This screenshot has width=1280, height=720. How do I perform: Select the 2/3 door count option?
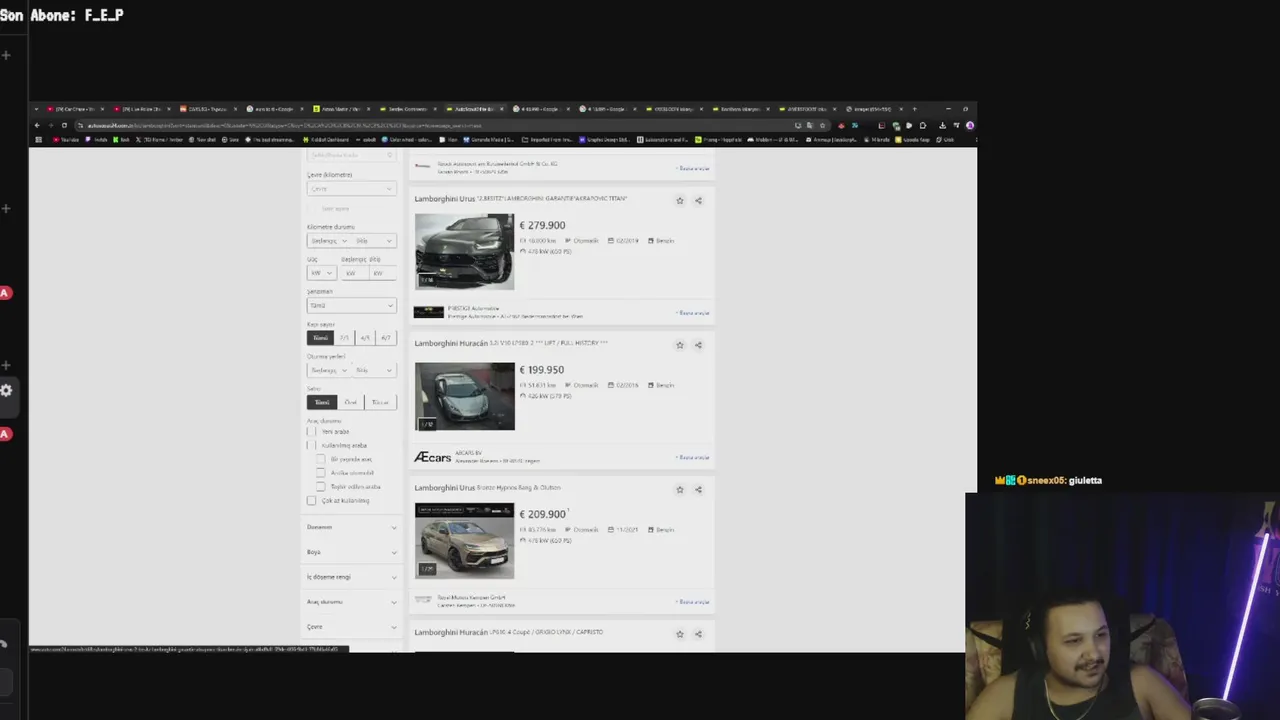pos(344,338)
